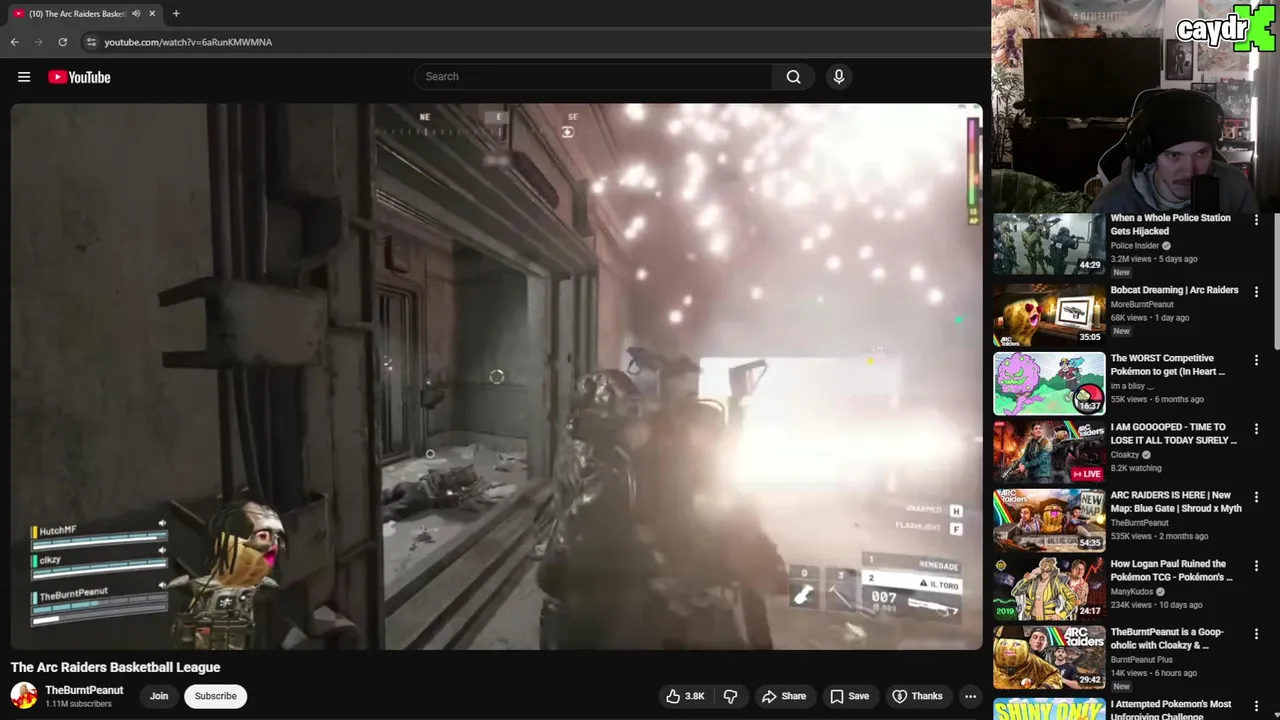1280x720 pixels.
Task: Click 'ManyKudos' channel name
Action: (1132, 591)
